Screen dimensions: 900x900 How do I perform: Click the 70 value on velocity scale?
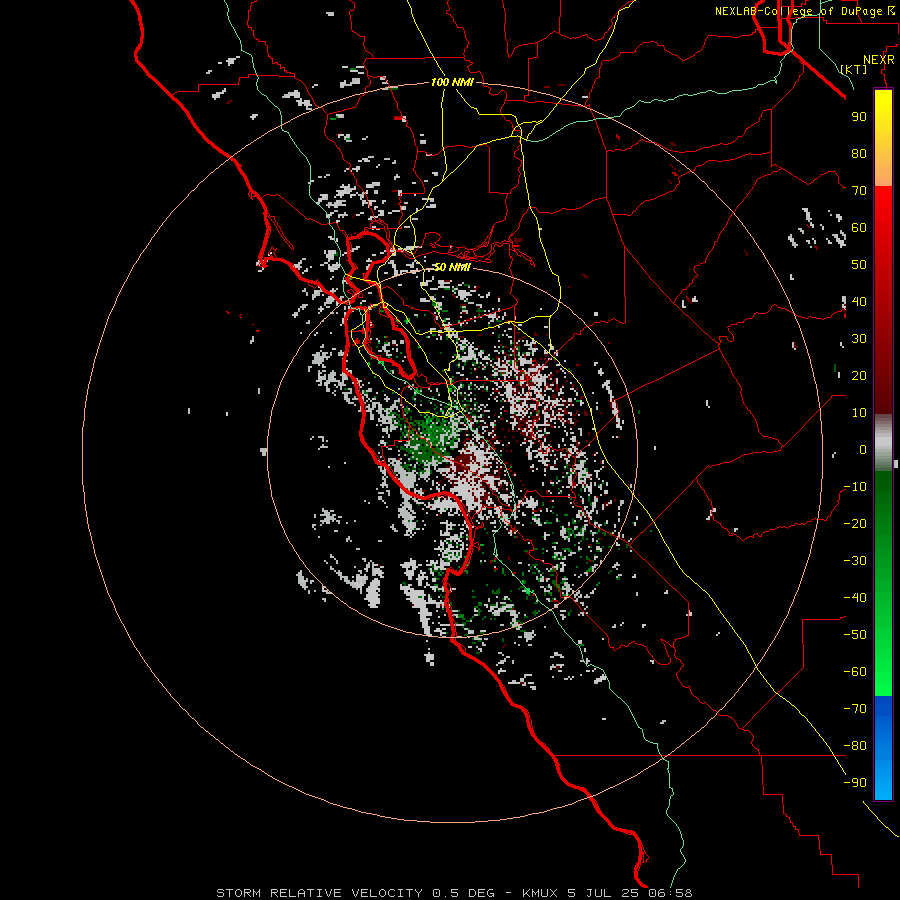[x=859, y=191]
